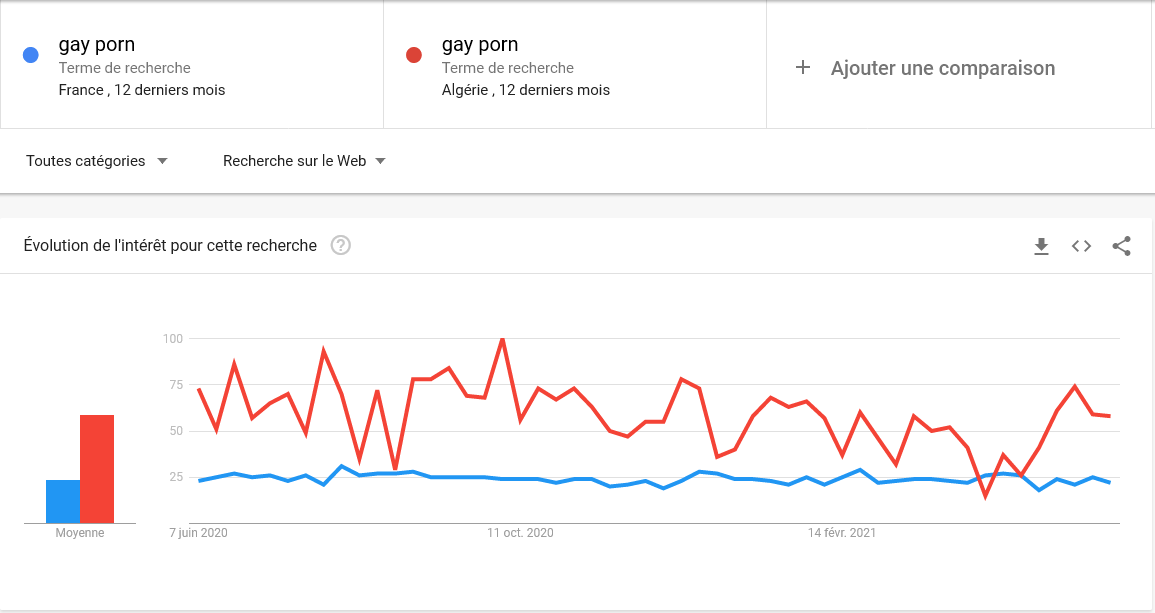Download the interest chart data as CSV
Image resolution: width=1155 pixels, height=613 pixels.
pyautogui.click(x=1041, y=246)
